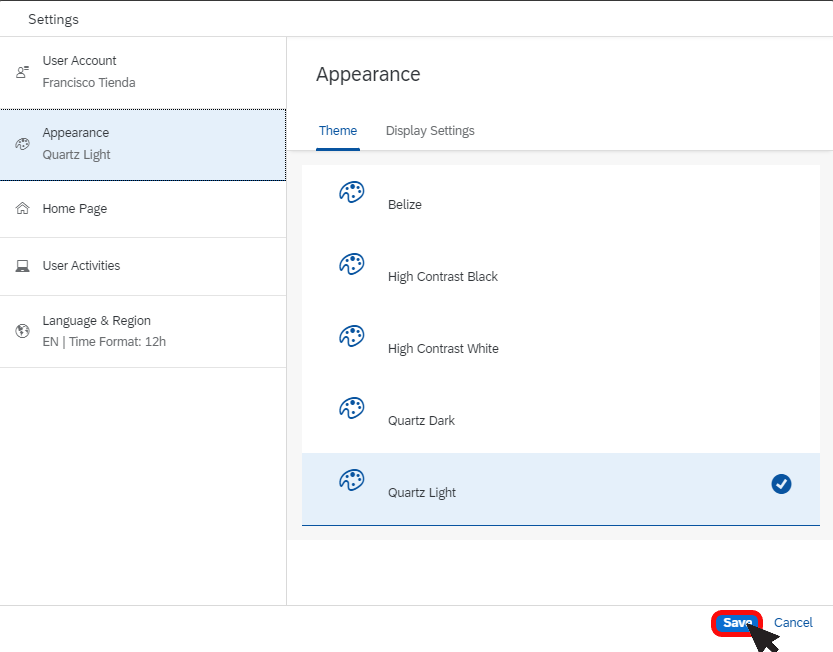Image resolution: width=833 pixels, height=652 pixels.
Task: Open the Language & Region settings entry
Action: click(143, 332)
